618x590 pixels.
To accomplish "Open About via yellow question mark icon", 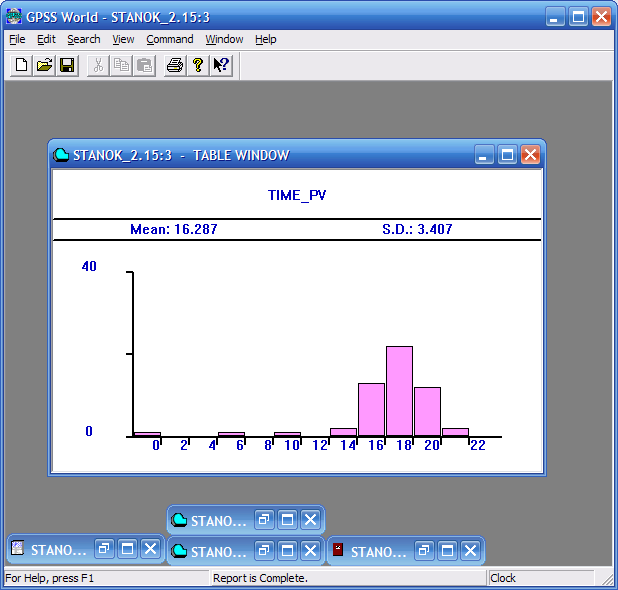I will 198,65.
